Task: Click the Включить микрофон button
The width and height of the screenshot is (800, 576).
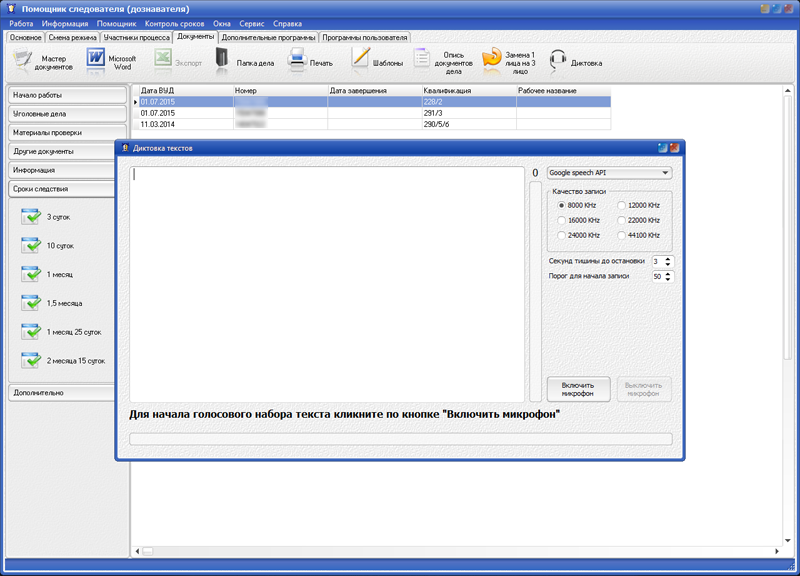Action: 578,389
